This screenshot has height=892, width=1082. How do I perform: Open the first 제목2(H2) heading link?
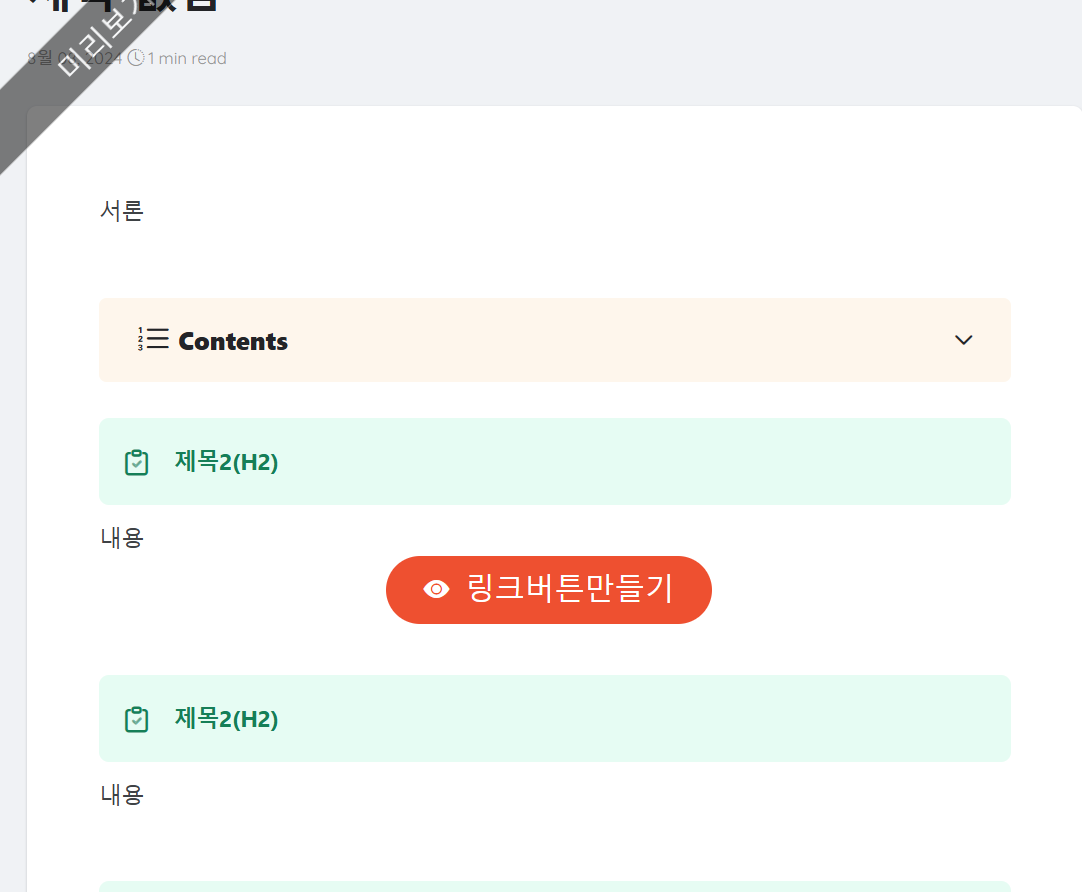228,462
